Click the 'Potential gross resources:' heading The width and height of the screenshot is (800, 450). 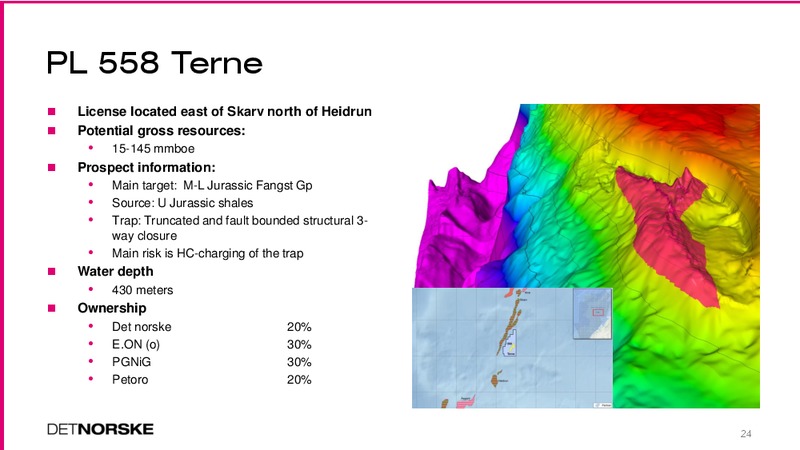click(x=161, y=131)
